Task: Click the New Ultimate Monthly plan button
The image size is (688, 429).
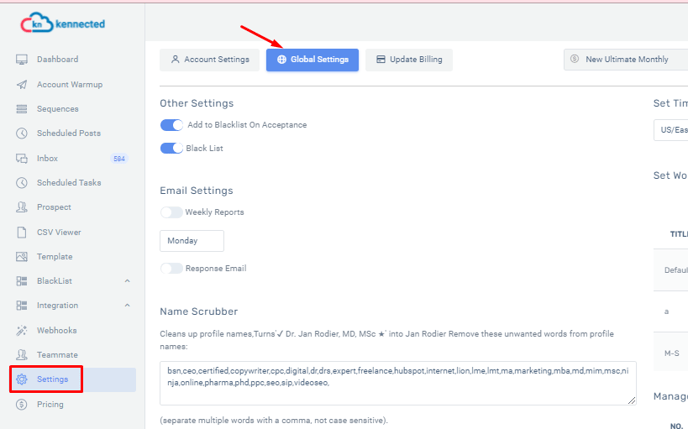Action: tap(626, 60)
